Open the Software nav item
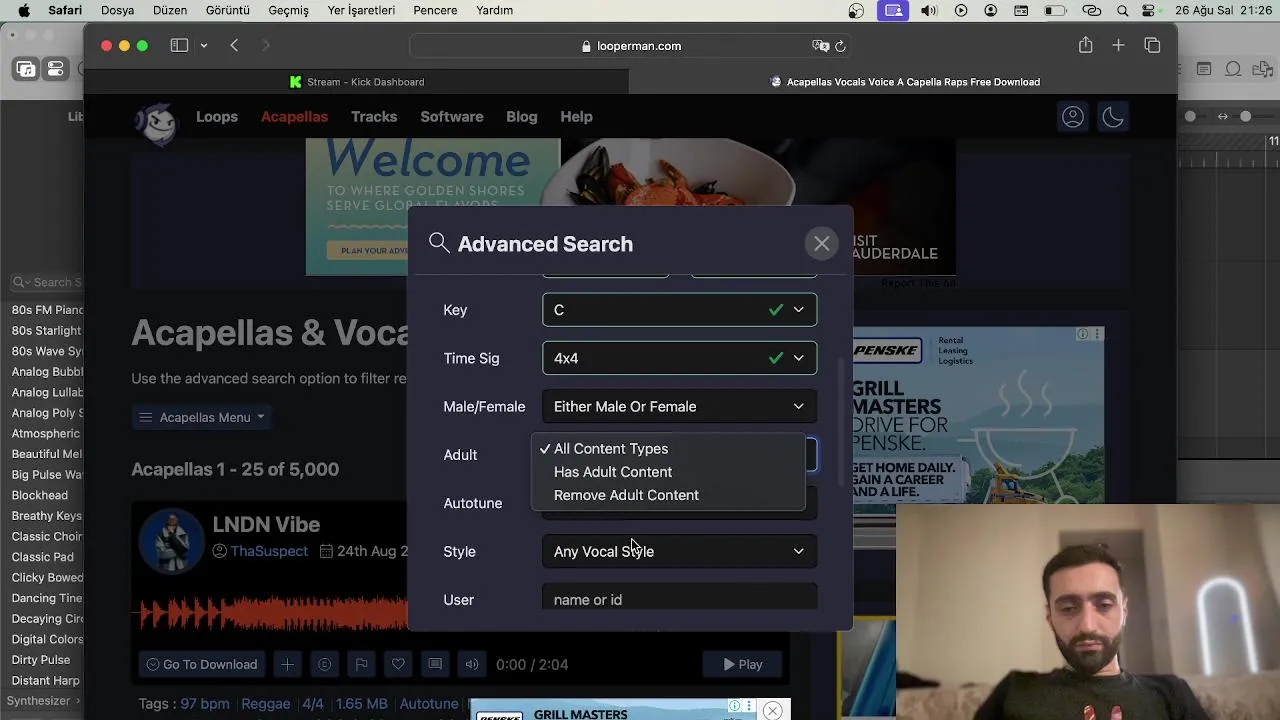Viewport: 1280px width, 720px height. tap(451, 117)
